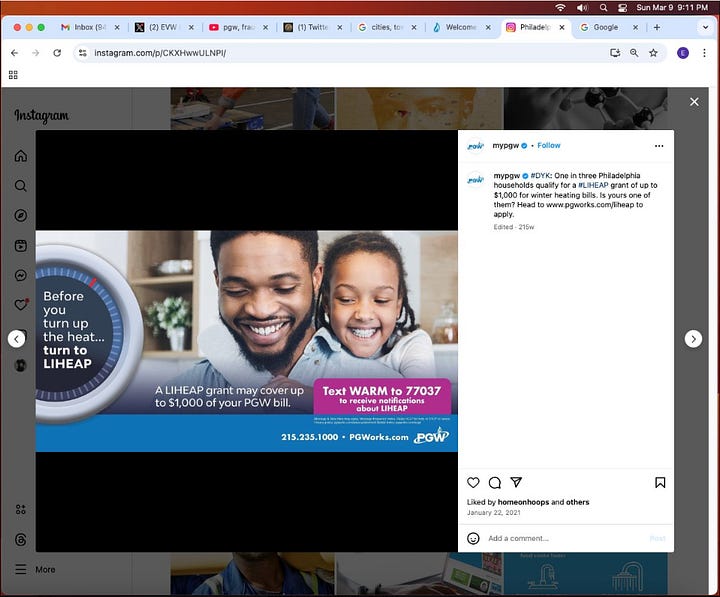Screen dimensions: 720x597
Task: Open the Instagram Home icon in sidebar
Action: (x=21, y=156)
